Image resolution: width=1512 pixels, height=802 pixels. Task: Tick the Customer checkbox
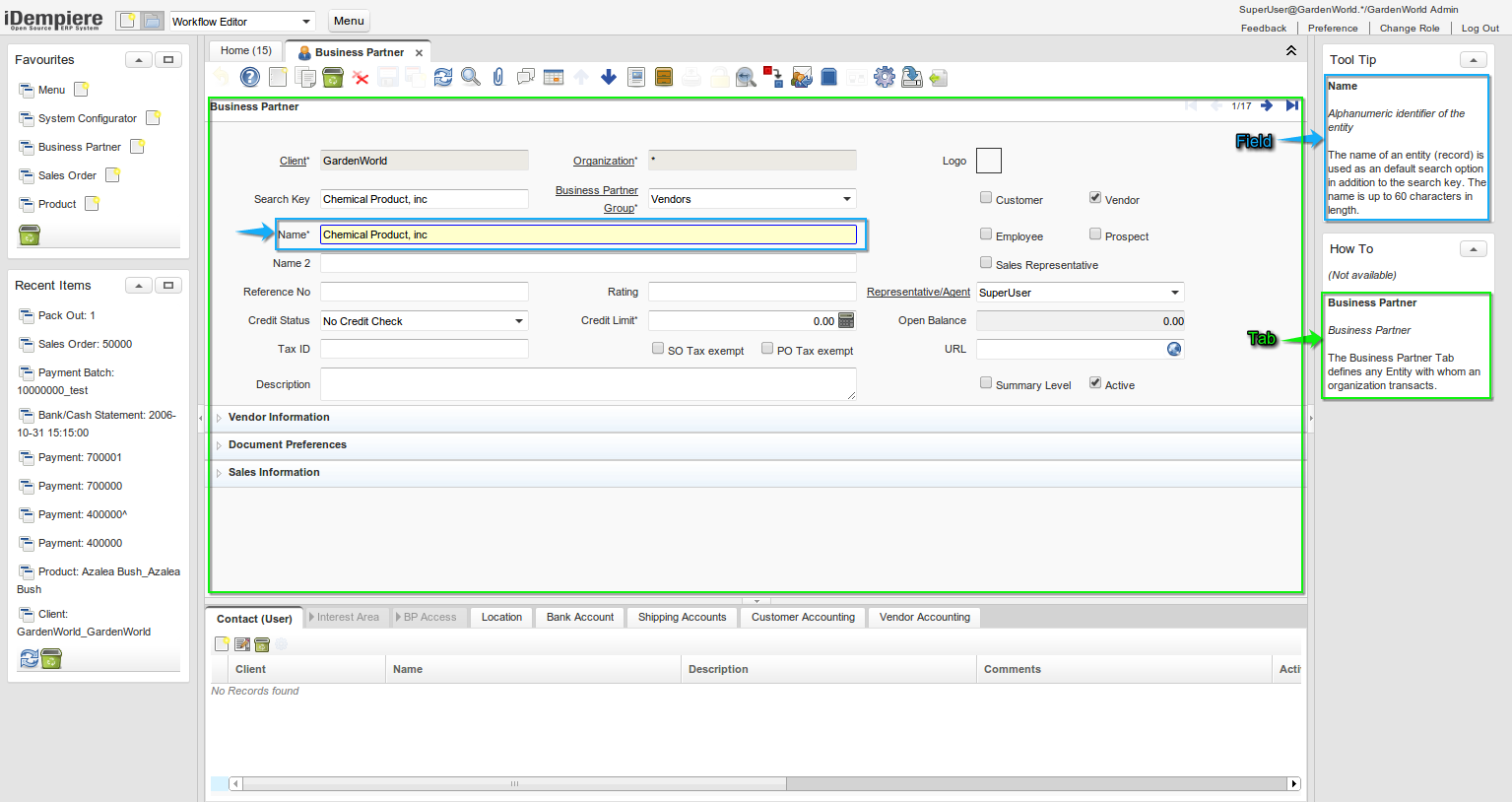point(986,198)
